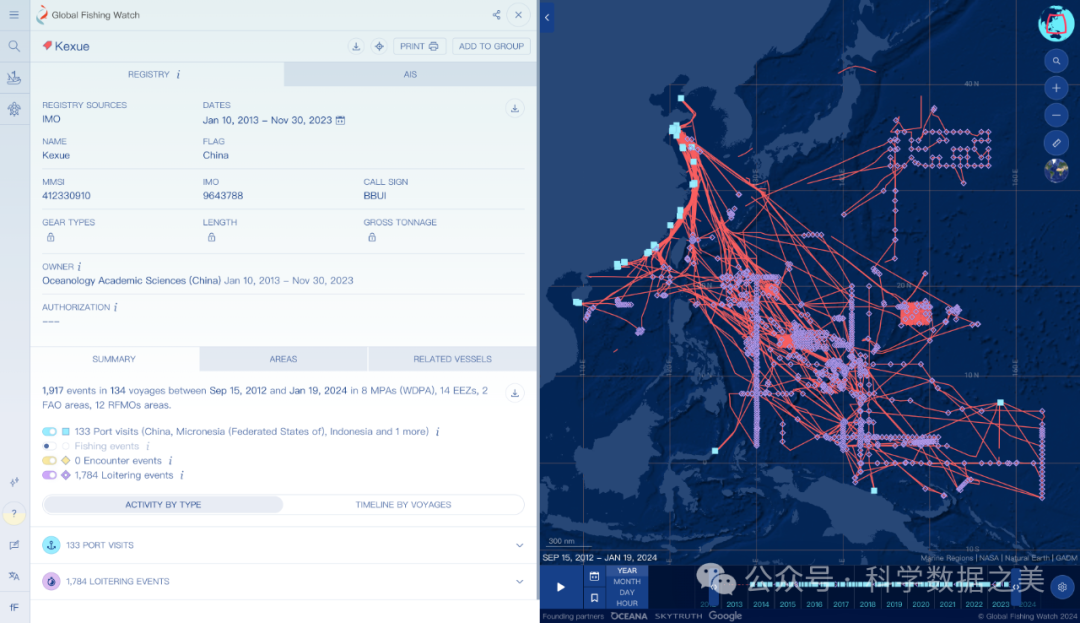Click the locate vessel on map icon

point(379,46)
